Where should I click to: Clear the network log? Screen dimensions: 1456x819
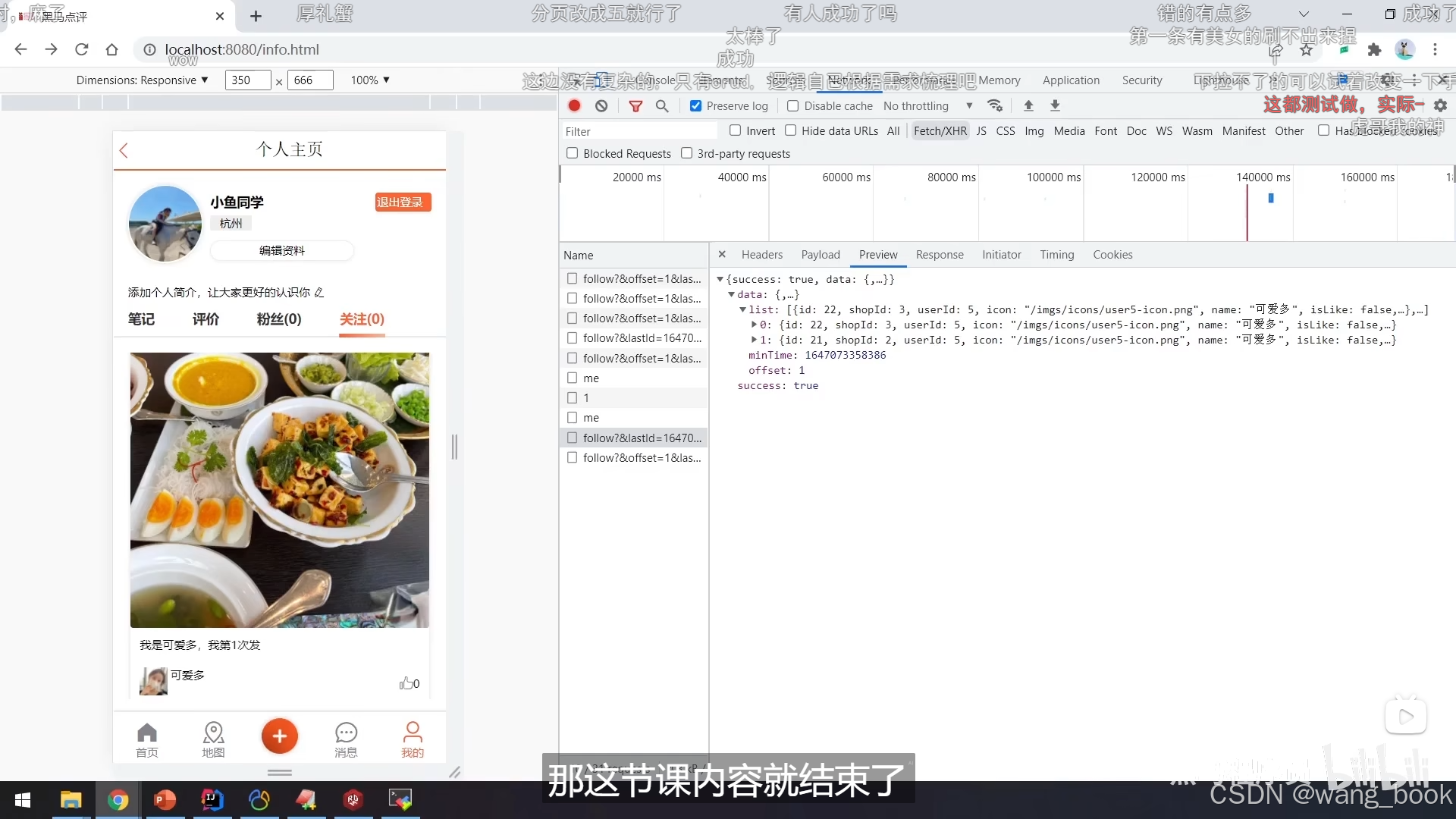(x=601, y=105)
